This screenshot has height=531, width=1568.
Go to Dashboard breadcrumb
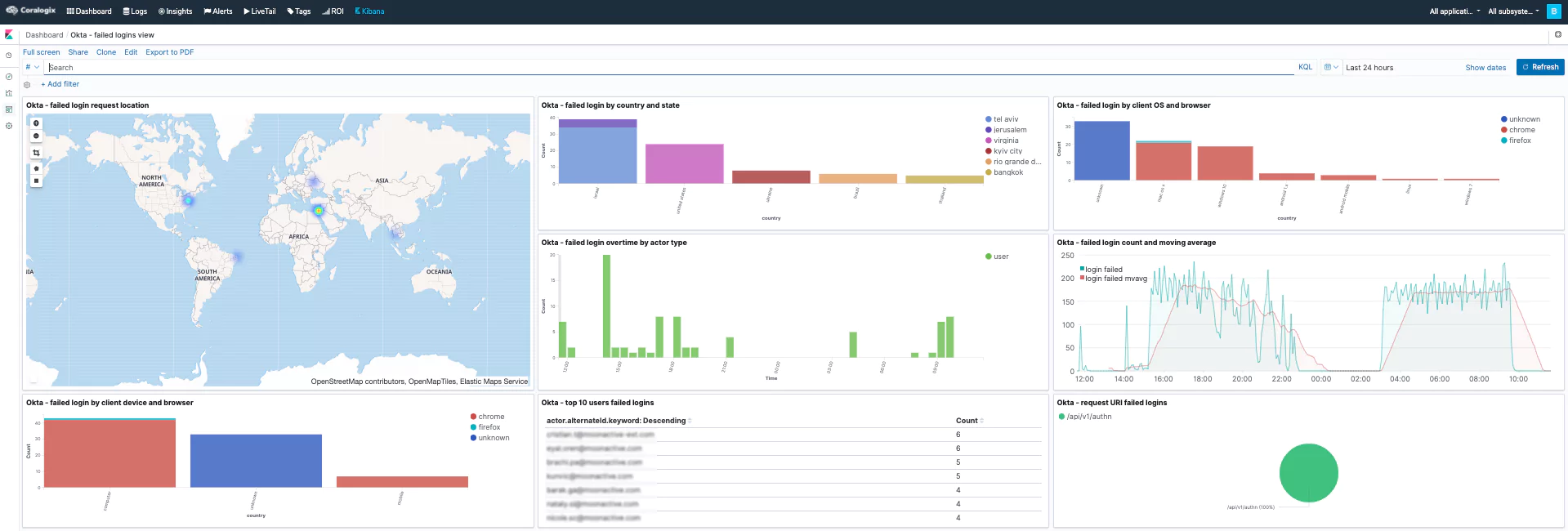(44, 35)
